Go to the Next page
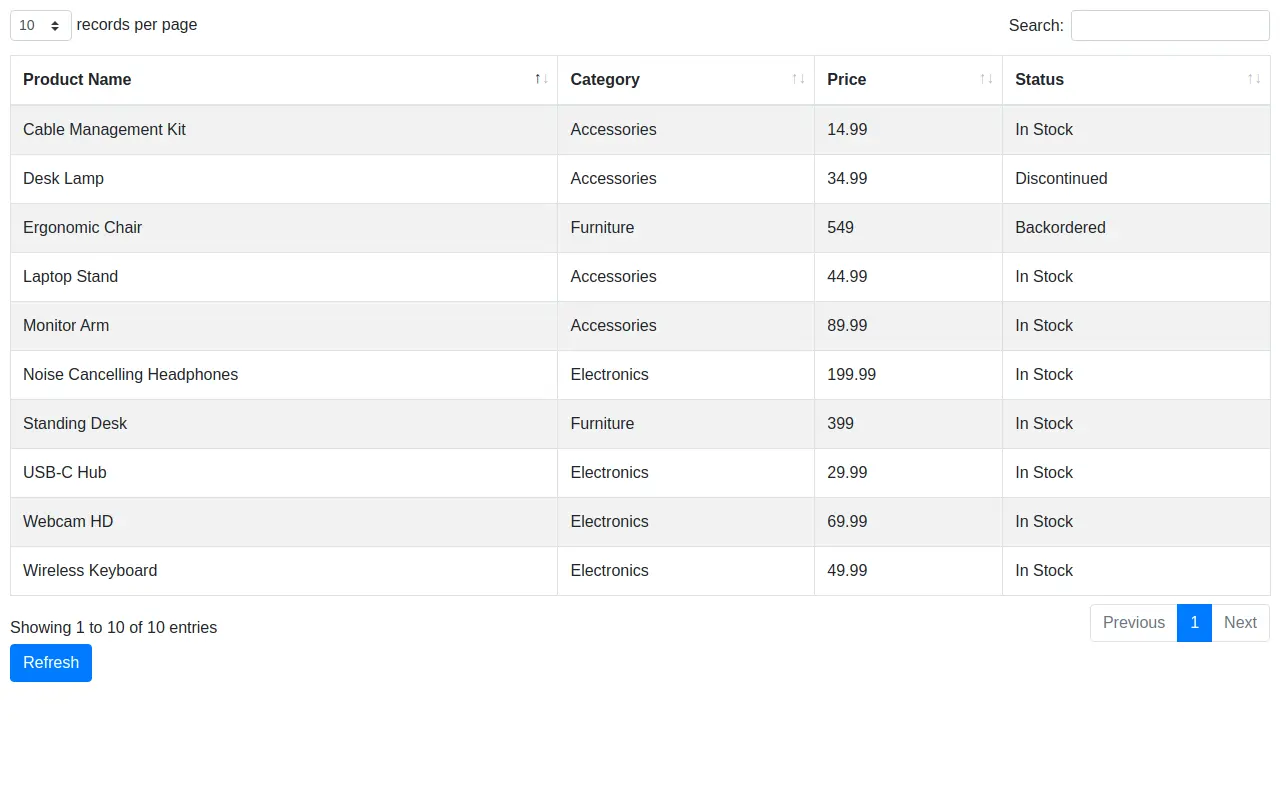Viewport: 1280px width, 800px height. coord(1240,623)
